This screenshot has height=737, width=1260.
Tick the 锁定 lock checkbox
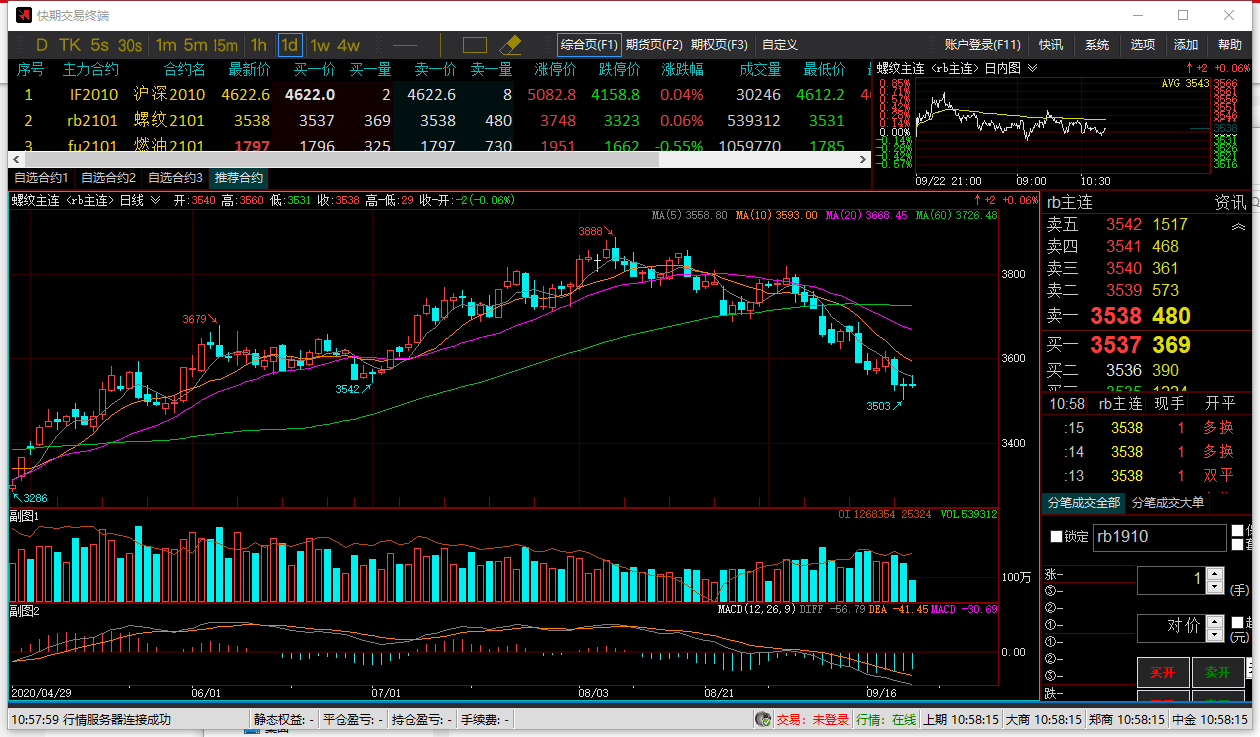coord(1057,537)
